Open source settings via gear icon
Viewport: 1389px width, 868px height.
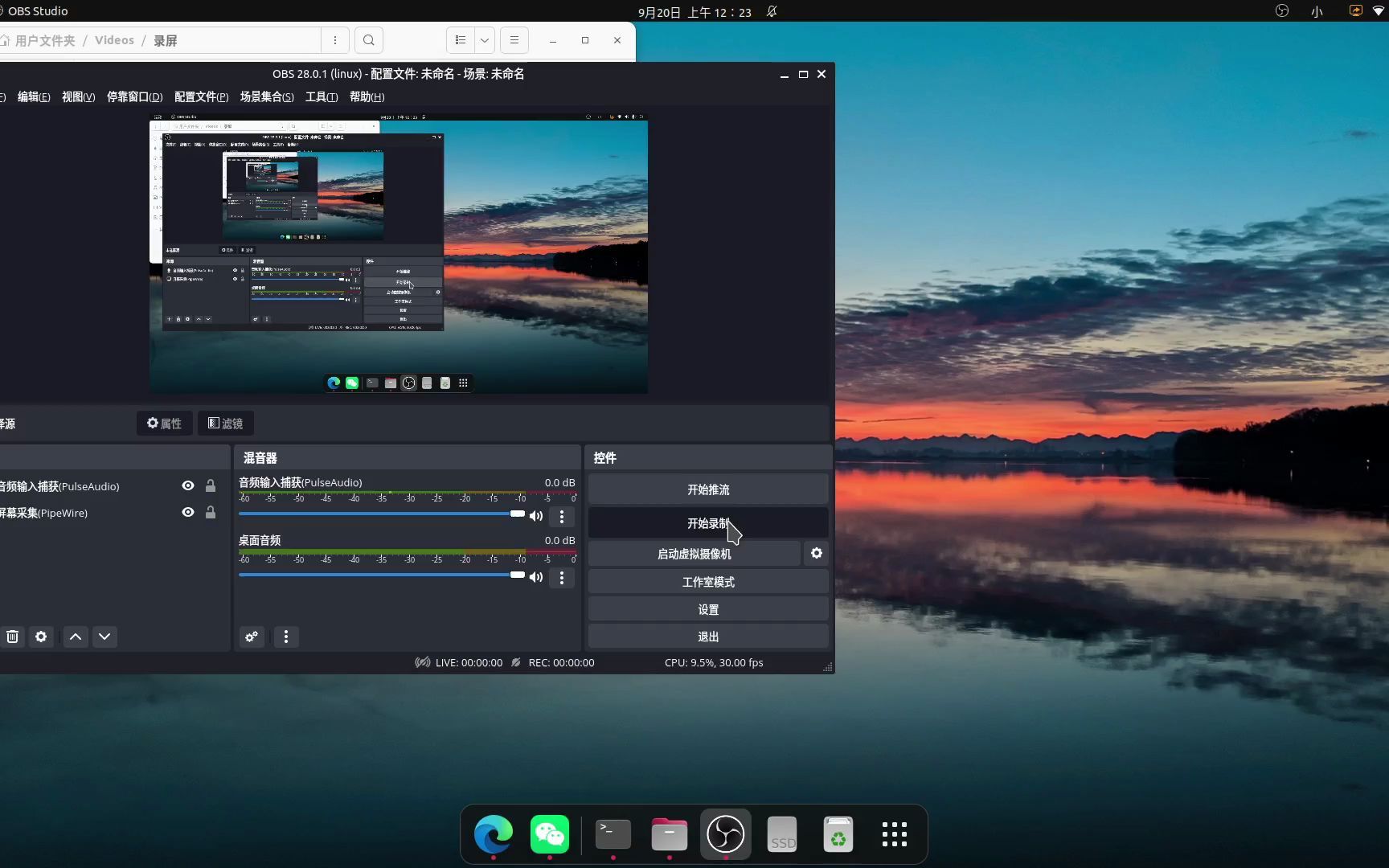[x=40, y=637]
